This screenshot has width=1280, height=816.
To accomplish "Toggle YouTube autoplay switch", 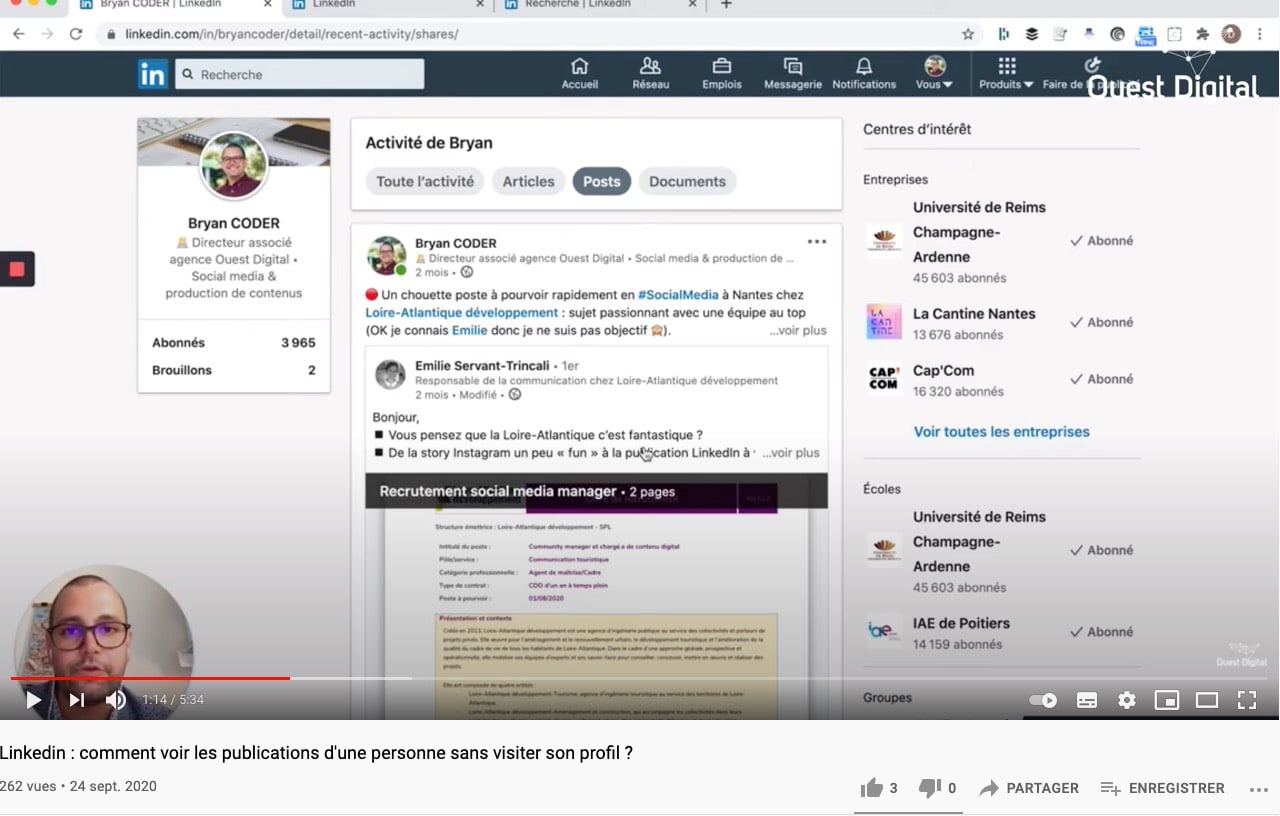I will (x=1043, y=700).
